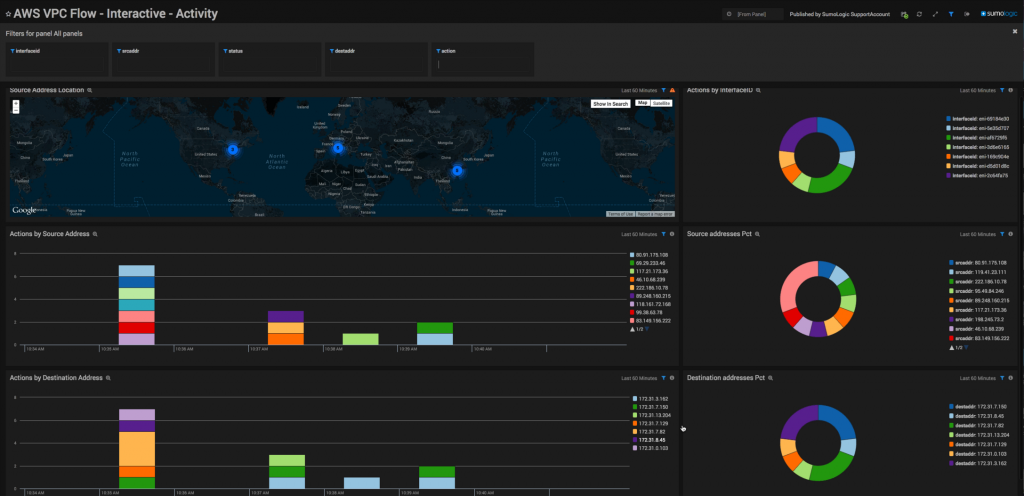1024x496 pixels.
Task: Go to previous legend page in Actions by Source Address
Action: [632, 330]
